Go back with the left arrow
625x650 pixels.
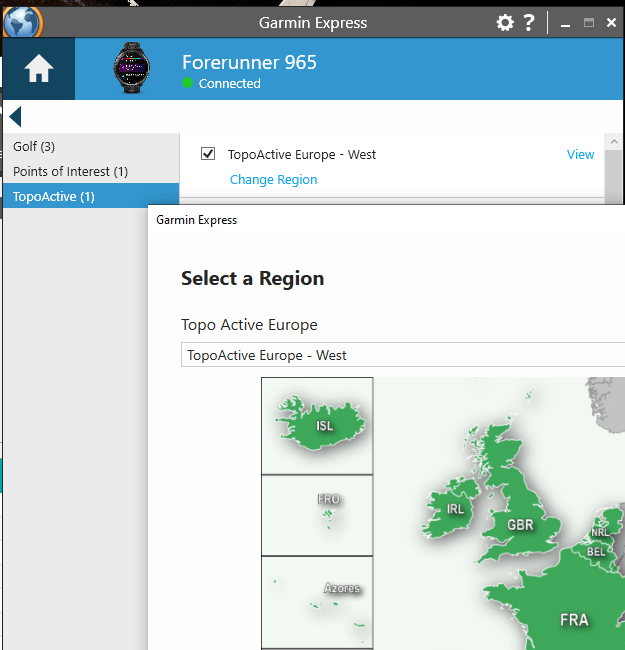(x=15, y=116)
